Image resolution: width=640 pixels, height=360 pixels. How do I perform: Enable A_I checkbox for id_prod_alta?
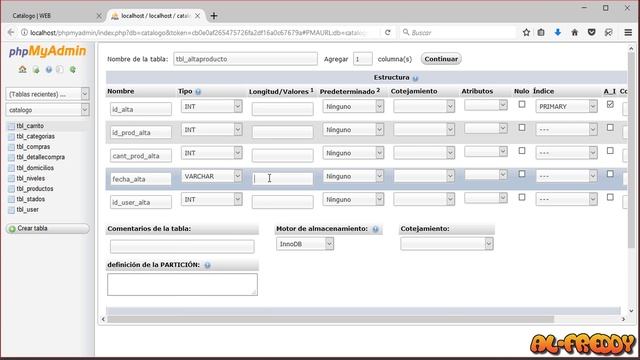tap(610, 128)
